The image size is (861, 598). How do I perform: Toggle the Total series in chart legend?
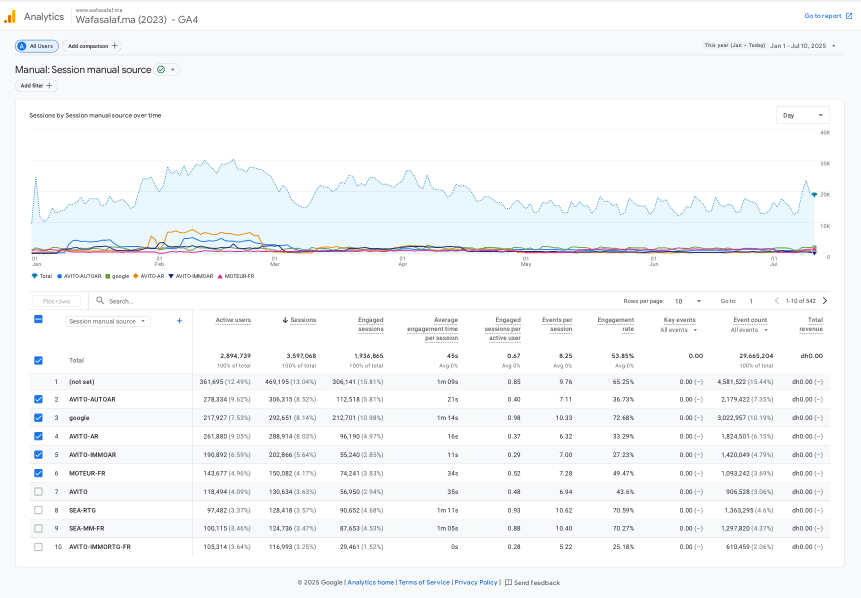point(42,276)
